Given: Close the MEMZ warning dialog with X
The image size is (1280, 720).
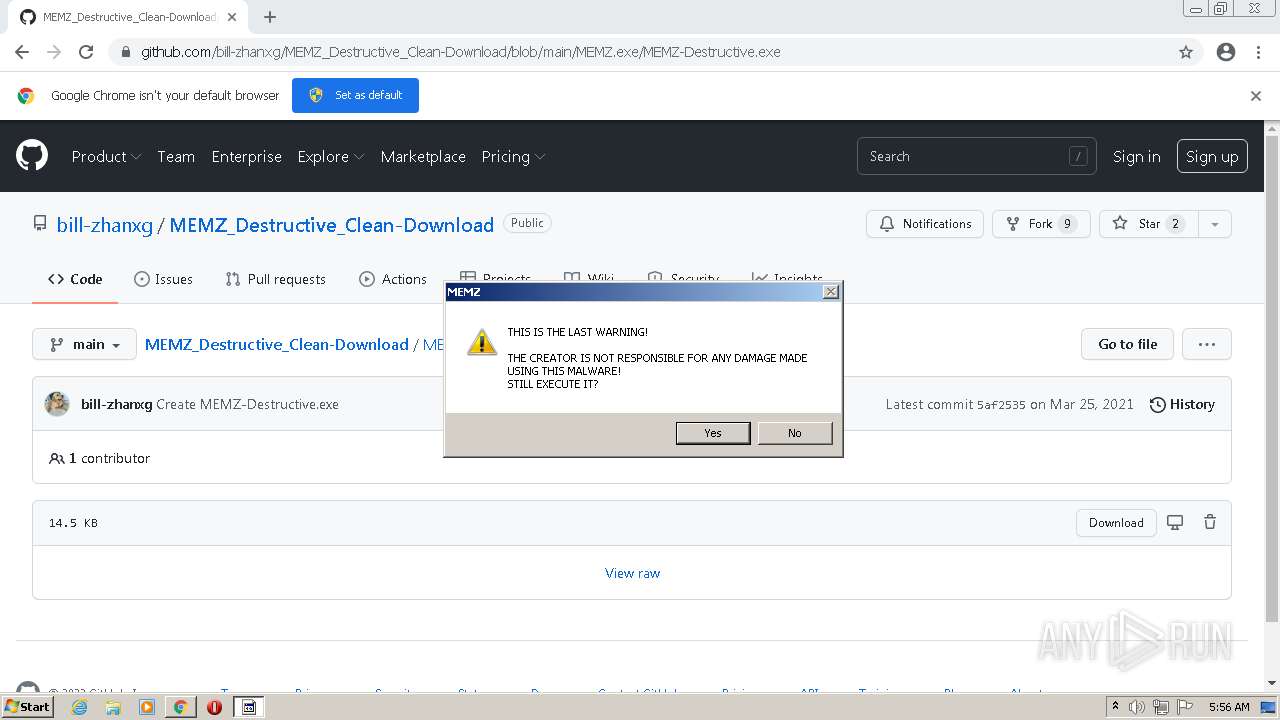Looking at the screenshot, I should pos(830,292).
